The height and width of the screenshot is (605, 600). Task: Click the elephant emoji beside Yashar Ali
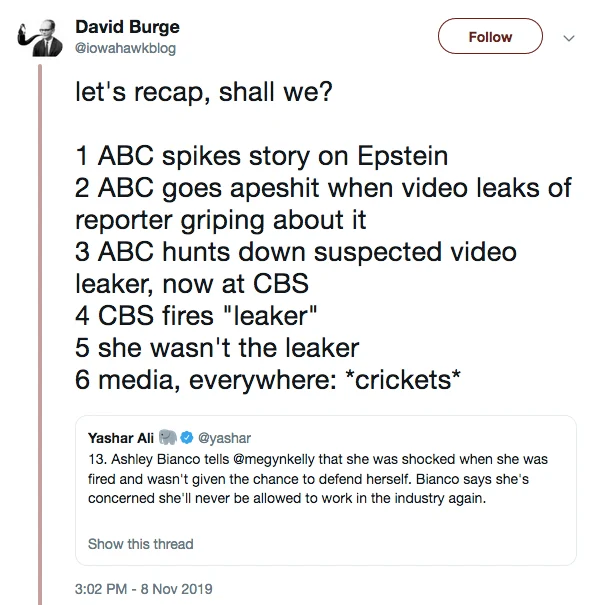click(x=167, y=438)
